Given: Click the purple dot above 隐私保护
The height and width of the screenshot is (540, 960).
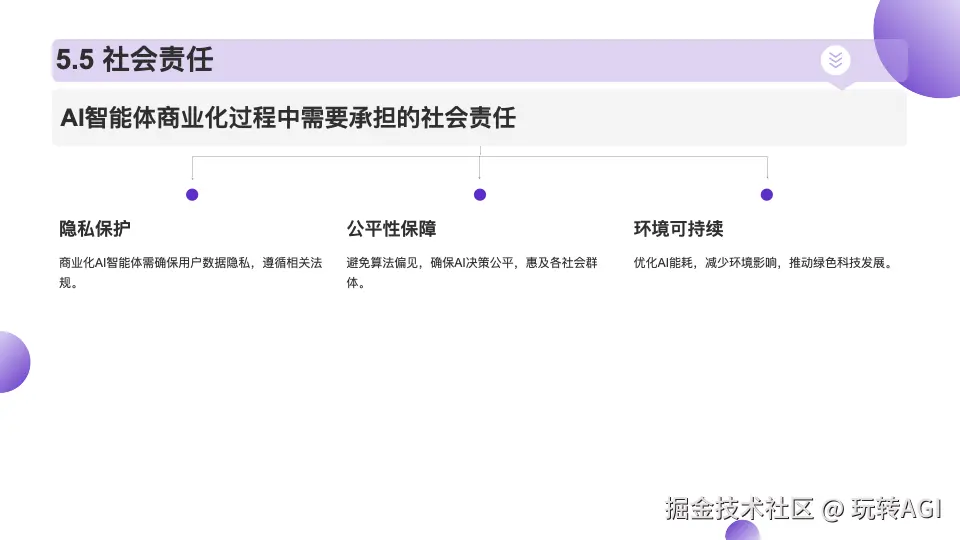Looking at the screenshot, I should [x=192, y=195].
